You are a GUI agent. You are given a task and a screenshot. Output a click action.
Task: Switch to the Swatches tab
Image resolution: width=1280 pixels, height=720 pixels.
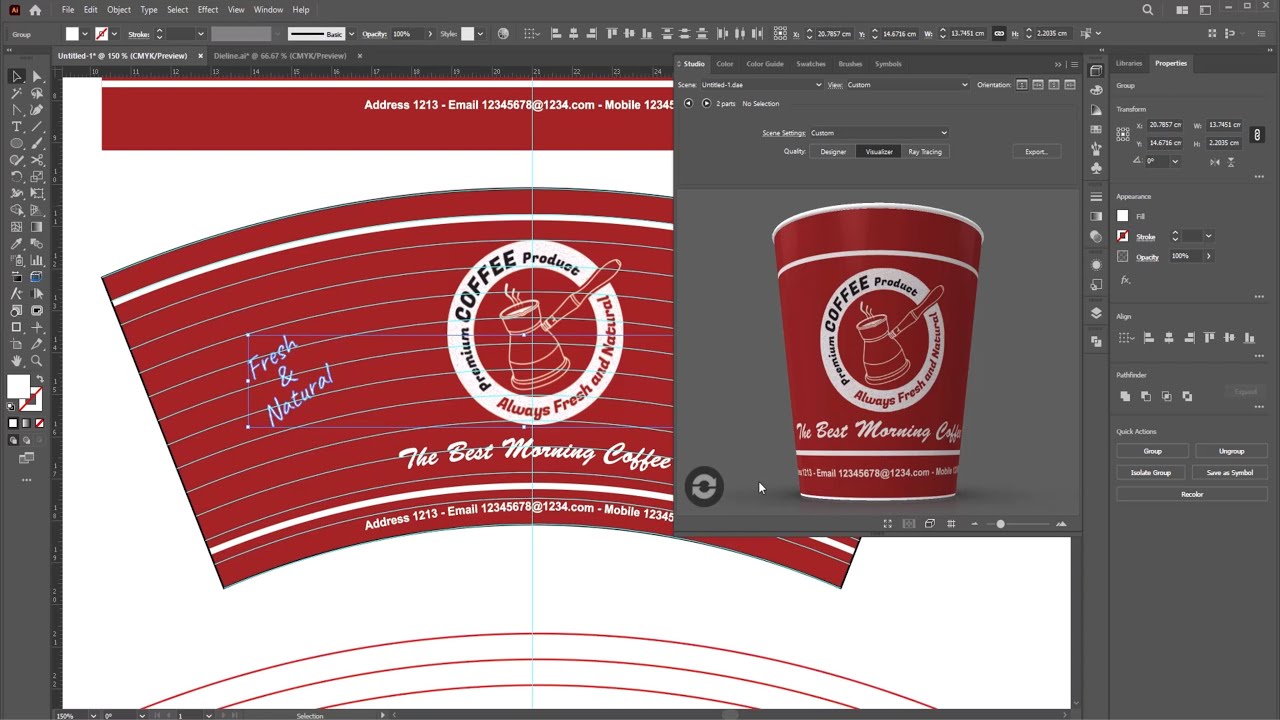[811, 64]
